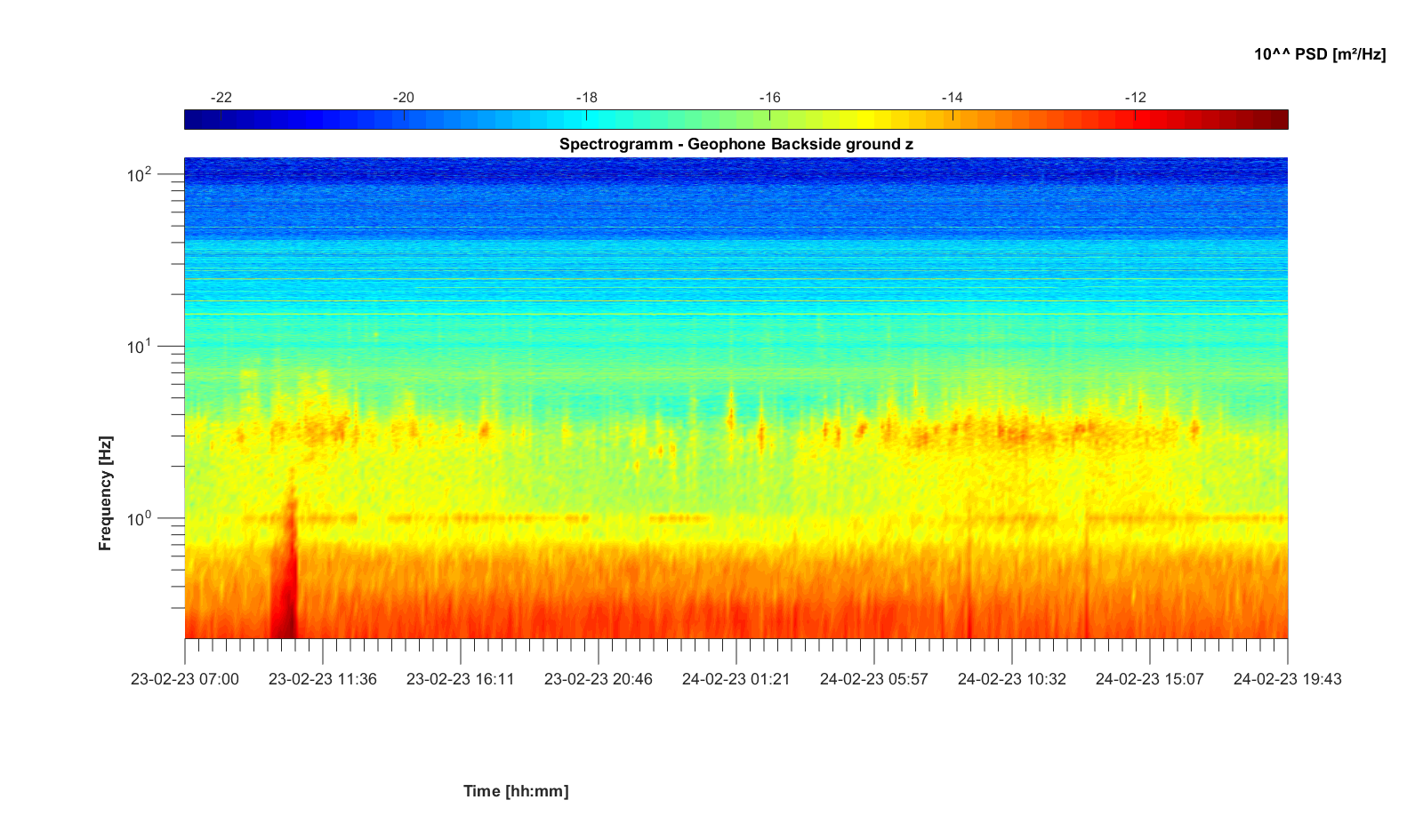This screenshot has width=1423, height=840.
Task: Click the 10² frequency axis tick label
Action: click(140, 174)
